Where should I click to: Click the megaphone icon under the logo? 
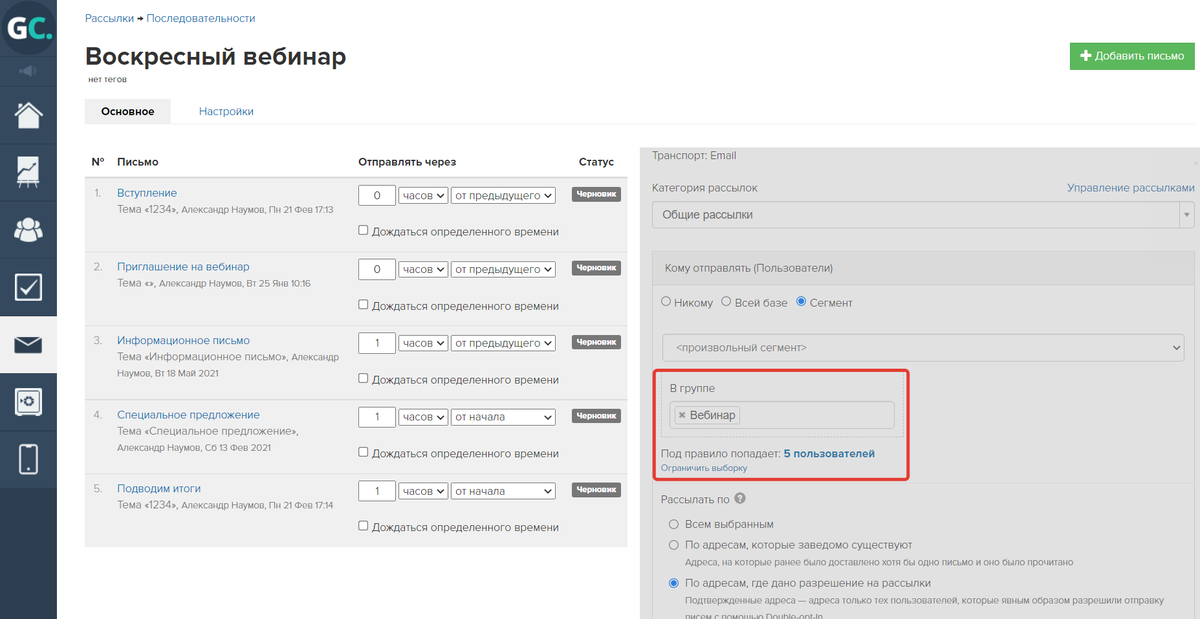(28, 71)
